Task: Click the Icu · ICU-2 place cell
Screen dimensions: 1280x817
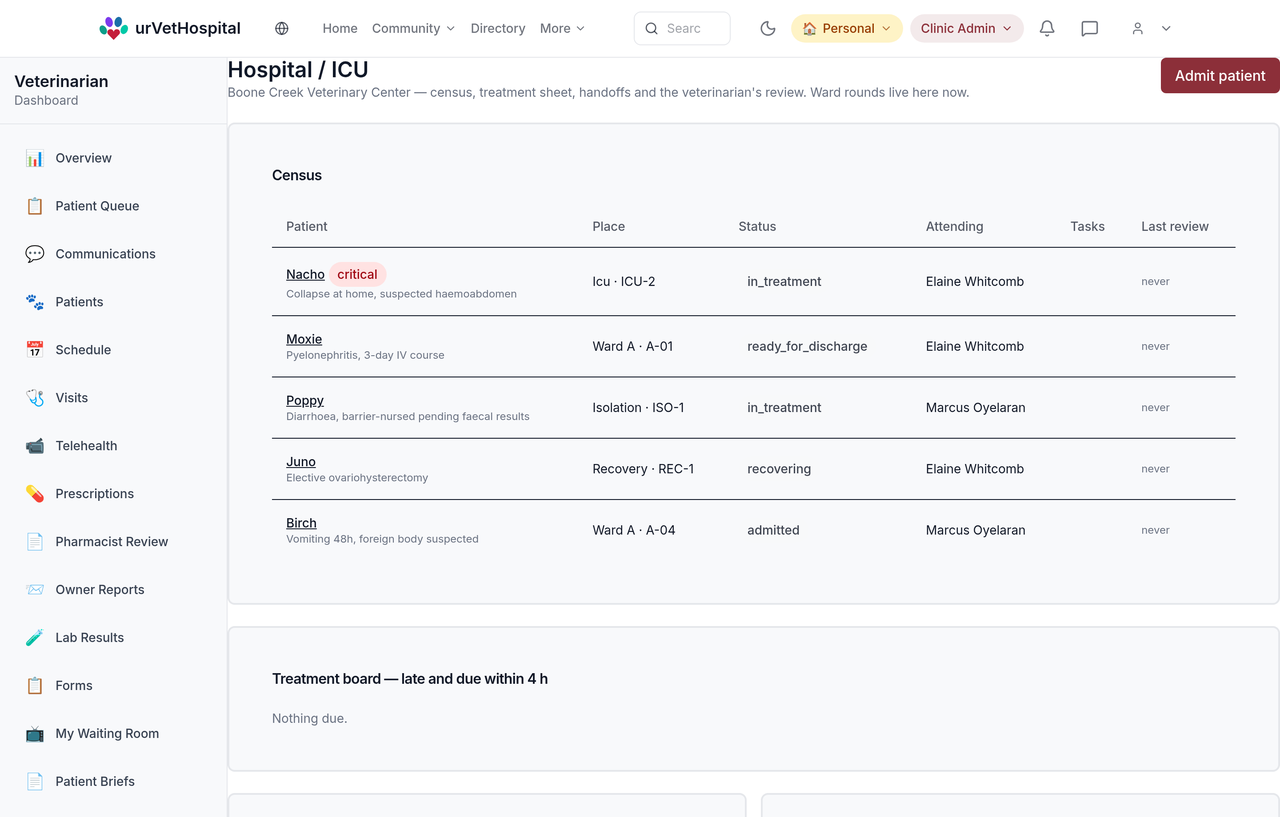Action: [x=624, y=281]
